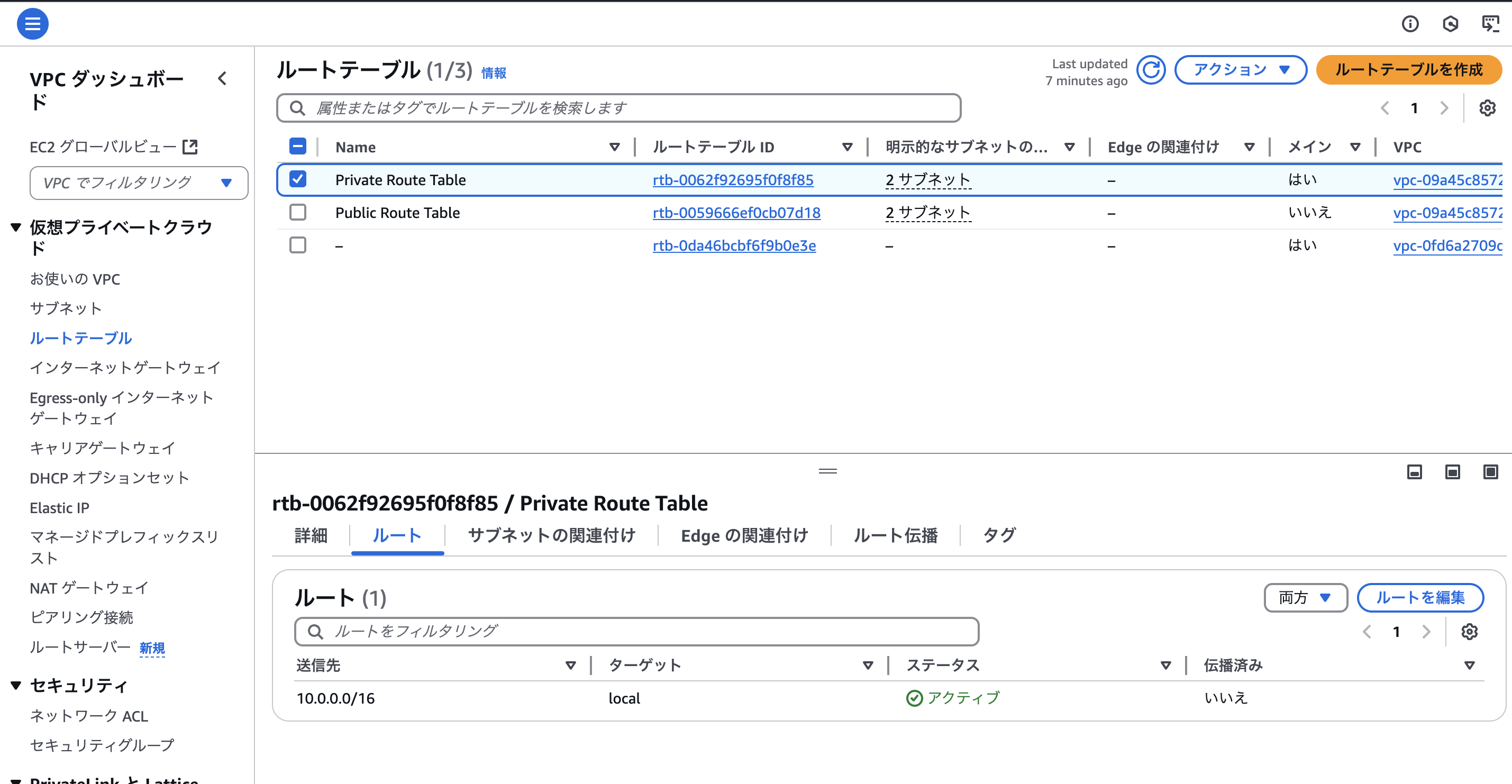This screenshot has height=784, width=1512.
Task: Select the Public Route Table checkbox
Action: point(298,213)
